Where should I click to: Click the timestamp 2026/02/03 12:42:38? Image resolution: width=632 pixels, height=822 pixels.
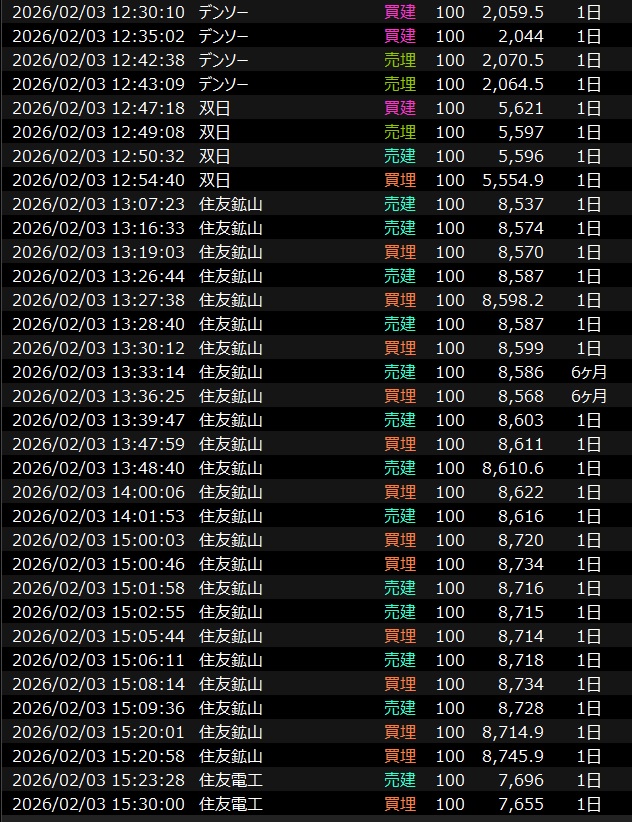tap(98, 60)
